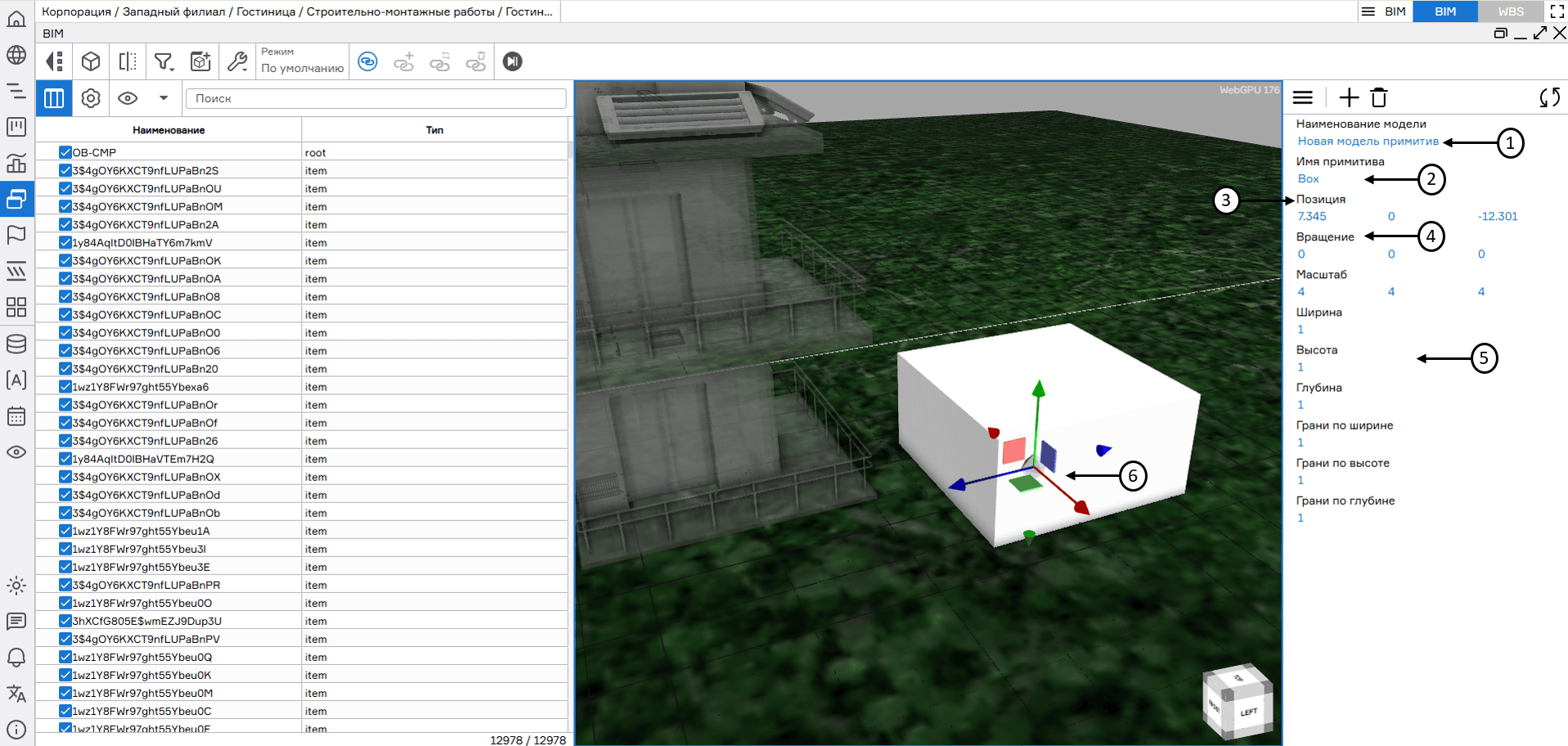Add a new primitive with plus icon

pos(1349,98)
